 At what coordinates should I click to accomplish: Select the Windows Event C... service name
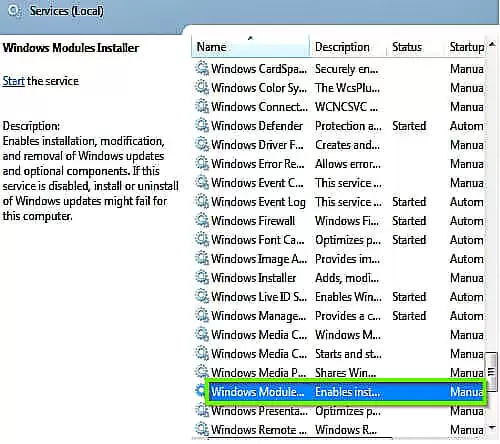tap(257, 183)
